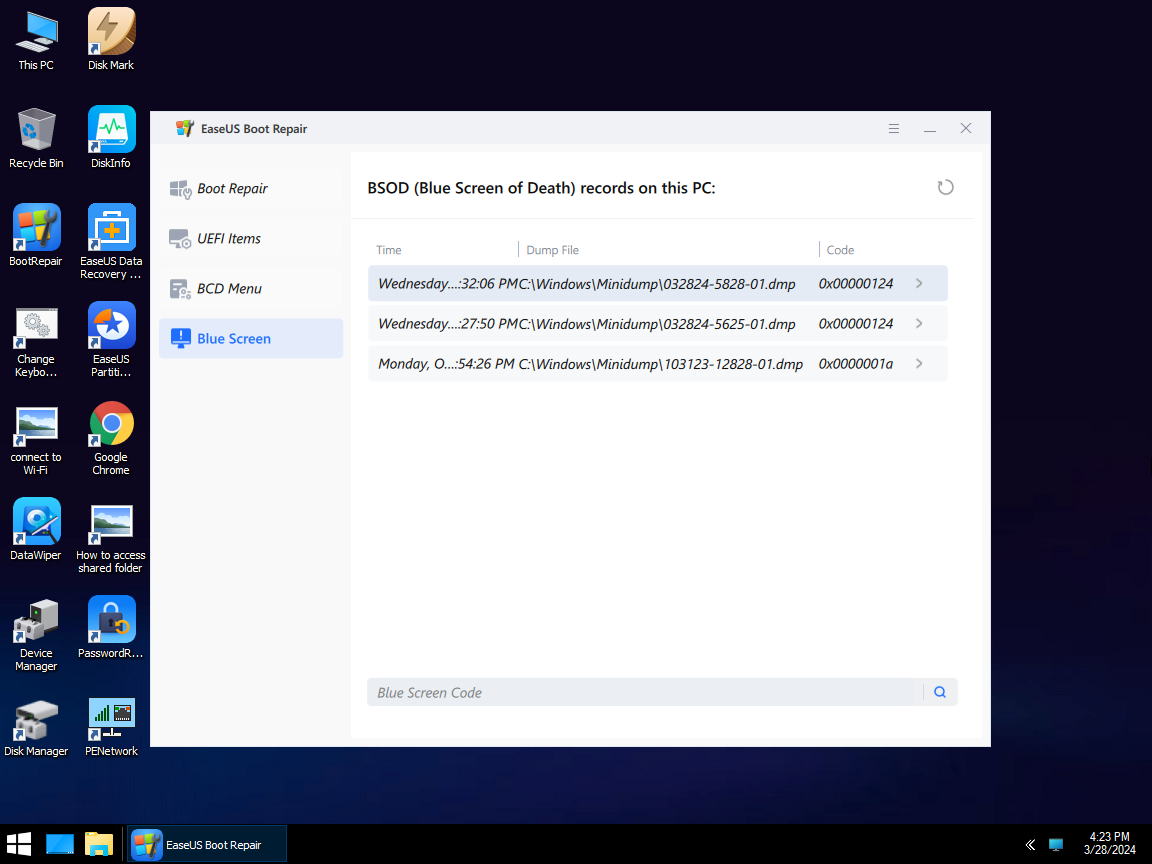Image resolution: width=1152 pixels, height=864 pixels.
Task: Go to the BCD Menu tab
Action: pos(251,289)
